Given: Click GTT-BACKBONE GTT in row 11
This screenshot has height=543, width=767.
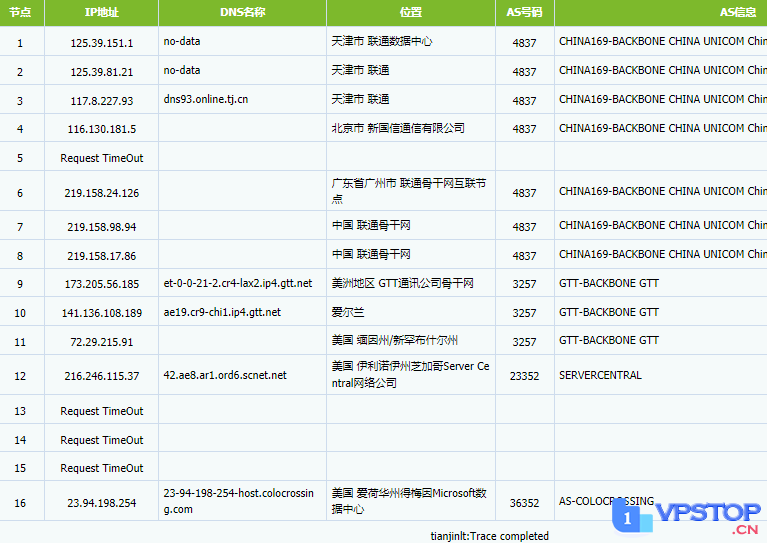Looking at the screenshot, I should [x=609, y=340].
